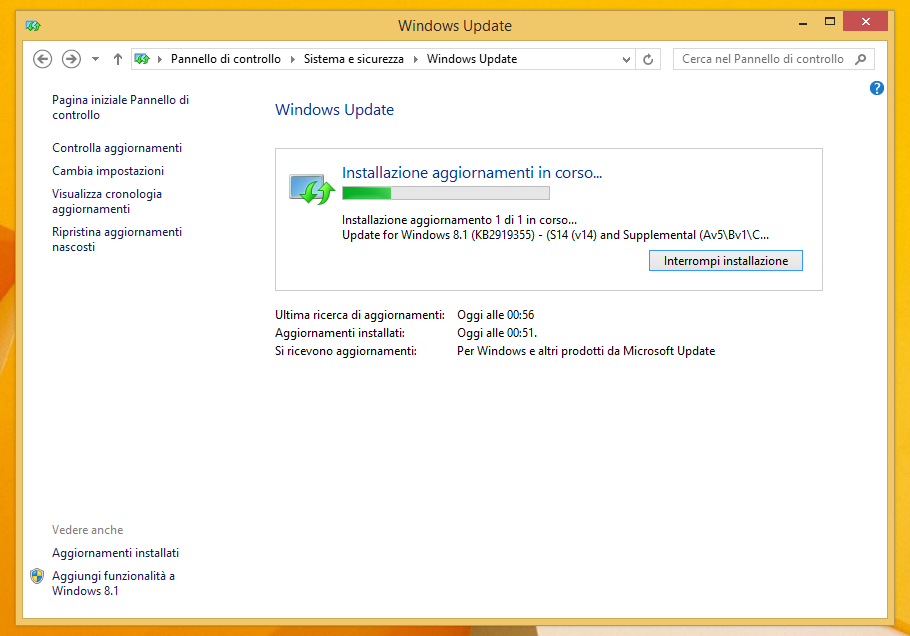Click the Forward navigation arrow
This screenshot has width=910, height=636.
coord(71,59)
